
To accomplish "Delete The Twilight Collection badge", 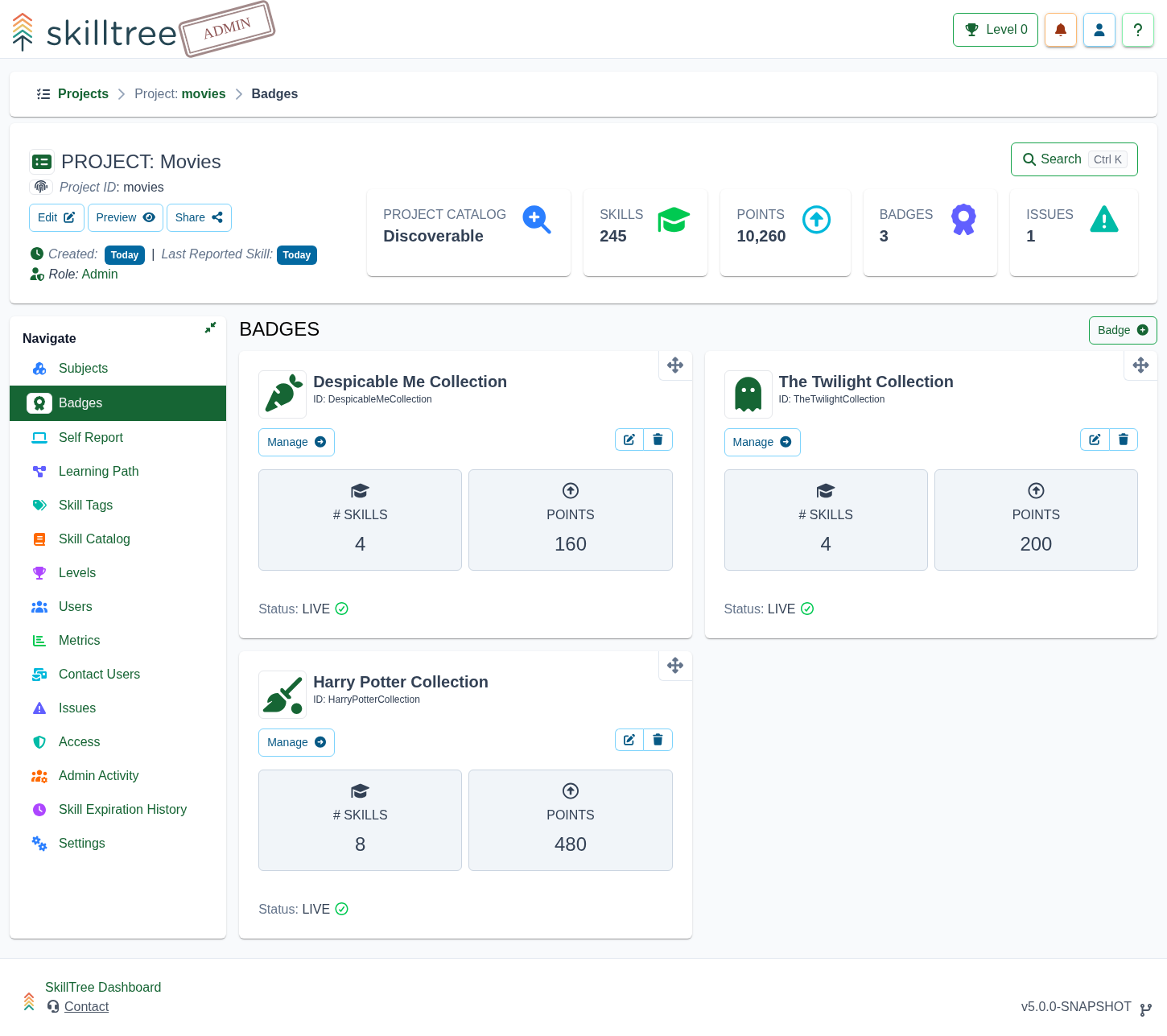I will click(x=1124, y=440).
